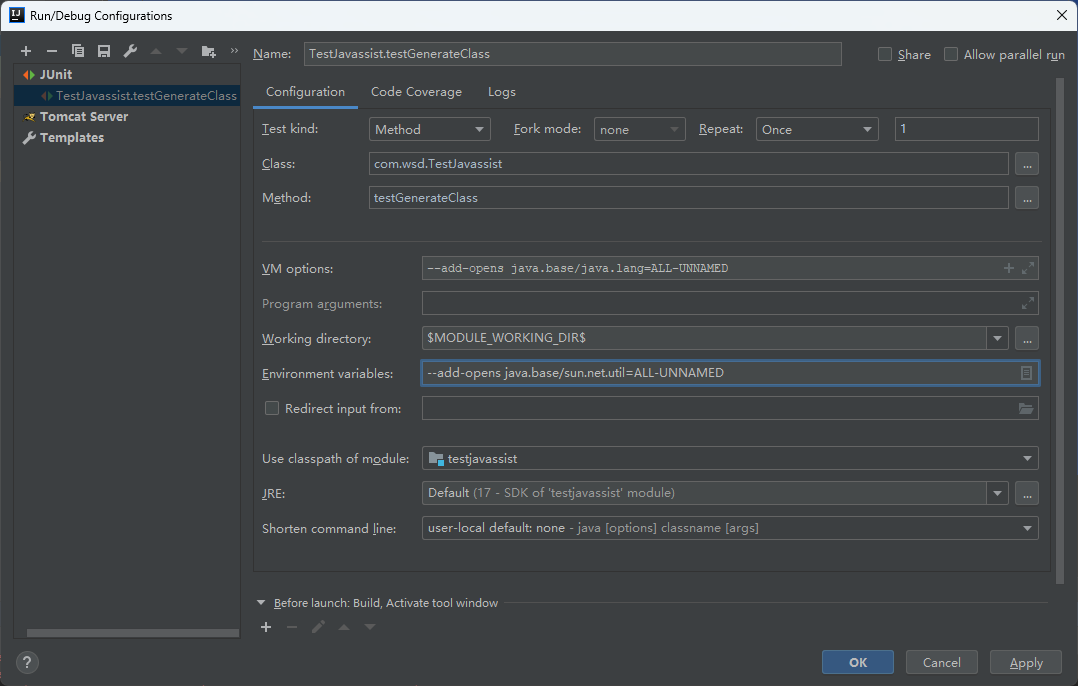
Task: Browse for Method with ellipsis button
Action: click(1026, 198)
